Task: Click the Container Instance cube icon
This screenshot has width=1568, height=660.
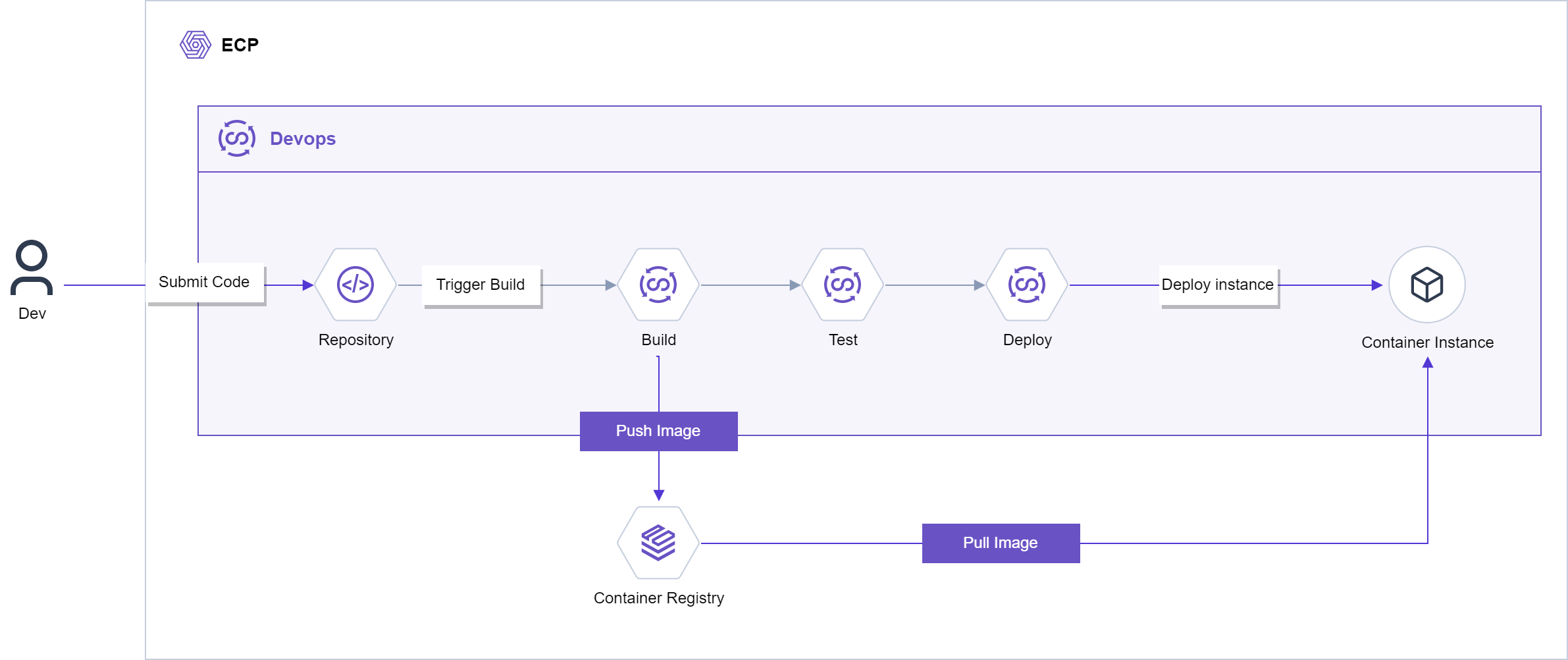Action: (x=1426, y=285)
